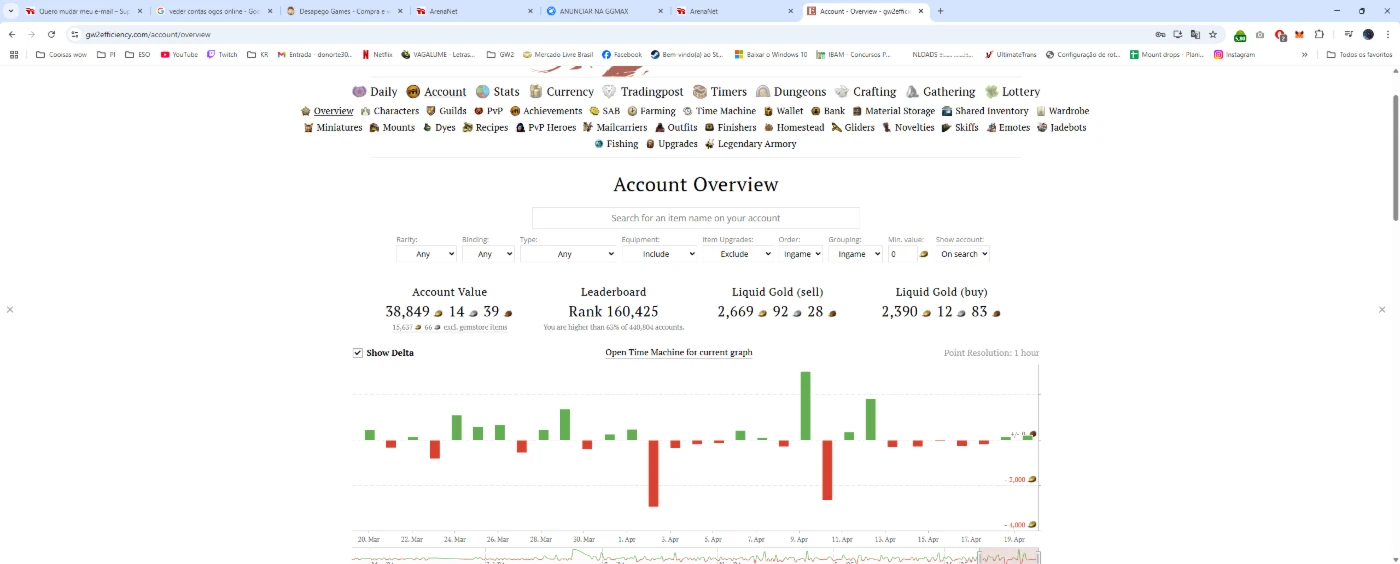Reload the page
The height and width of the screenshot is (564, 1400).
pyautogui.click(x=51, y=34)
